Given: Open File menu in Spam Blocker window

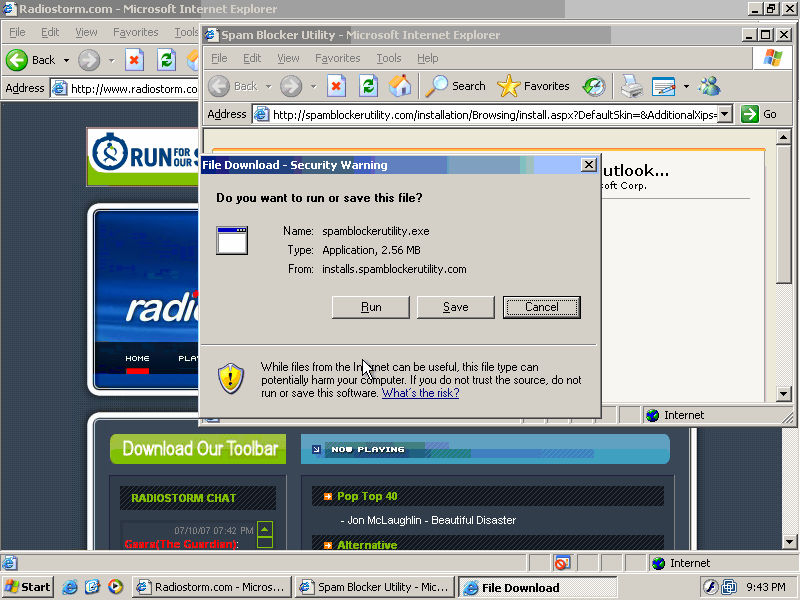Looking at the screenshot, I should pos(219,58).
